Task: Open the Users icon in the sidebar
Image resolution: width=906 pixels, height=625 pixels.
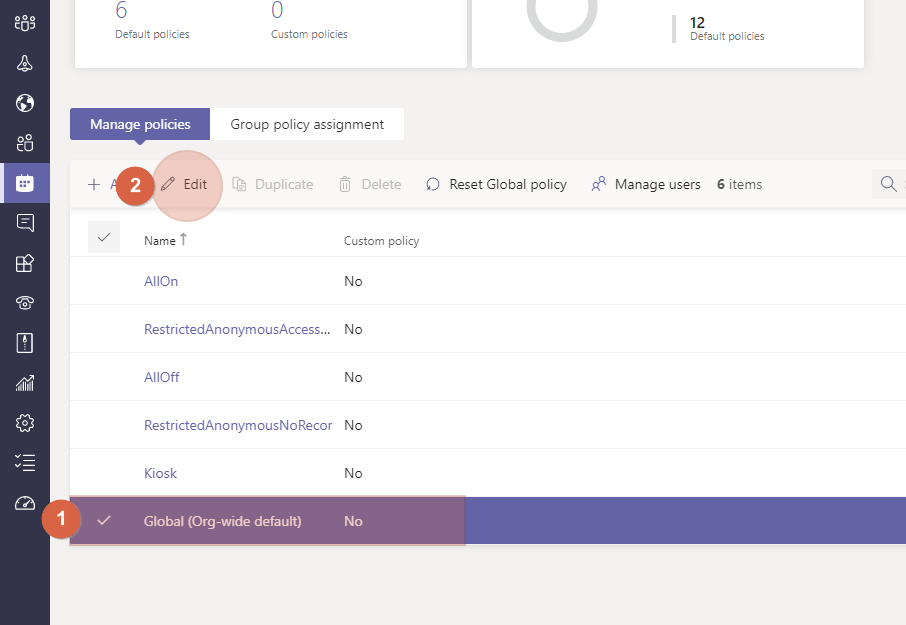Action: click(25, 143)
